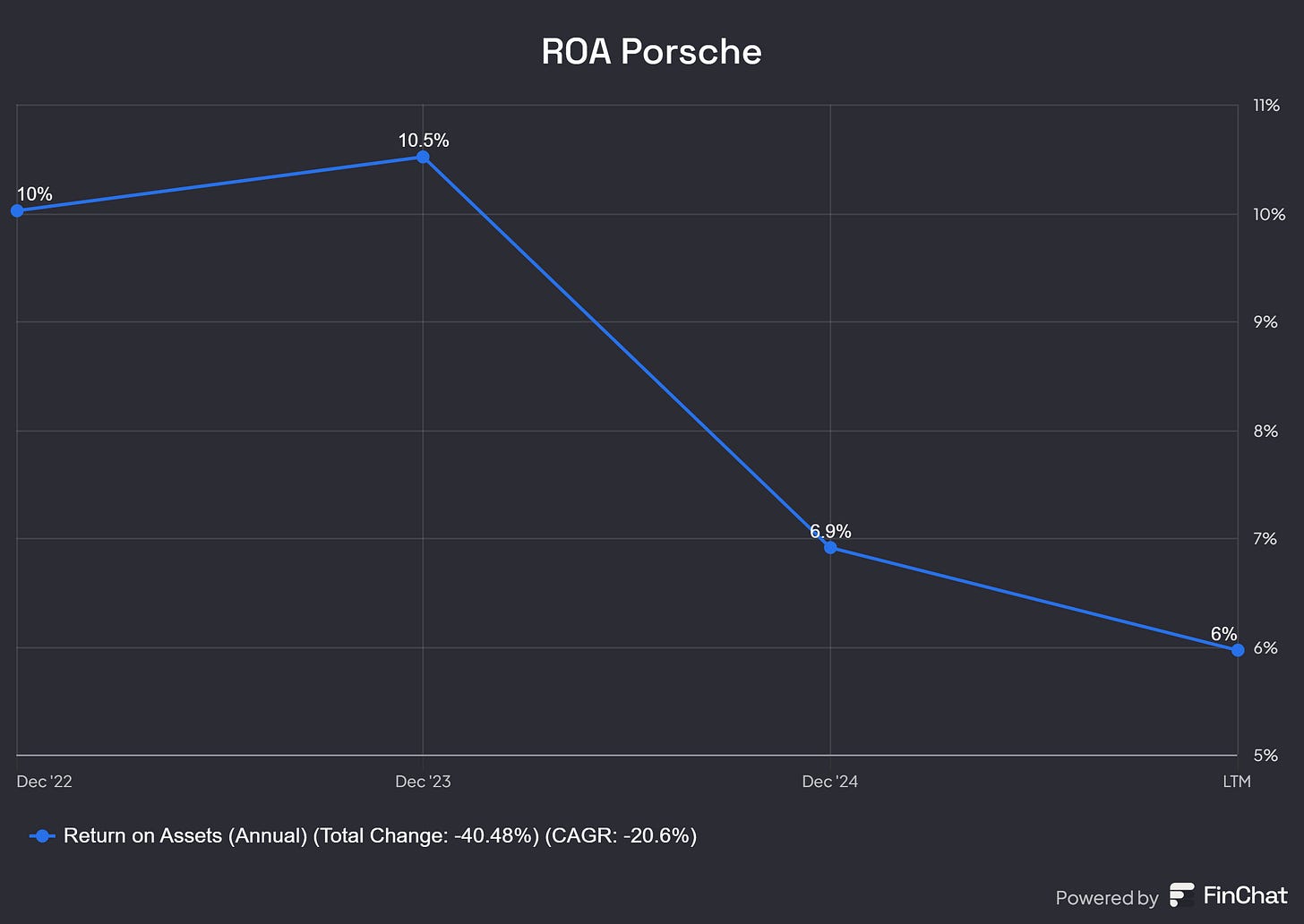1304x924 pixels.
Task: Click the Dec '22 data point marker
Action: [17, 210]
